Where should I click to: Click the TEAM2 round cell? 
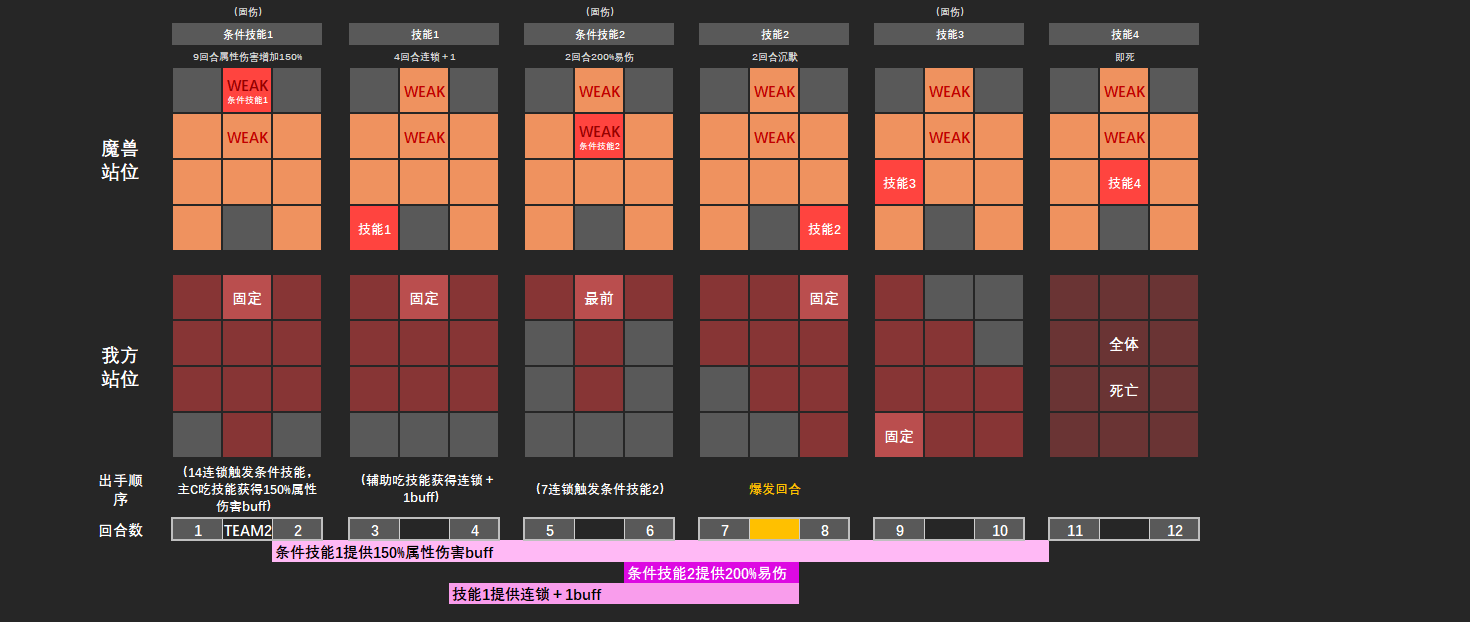pos(246,530)
